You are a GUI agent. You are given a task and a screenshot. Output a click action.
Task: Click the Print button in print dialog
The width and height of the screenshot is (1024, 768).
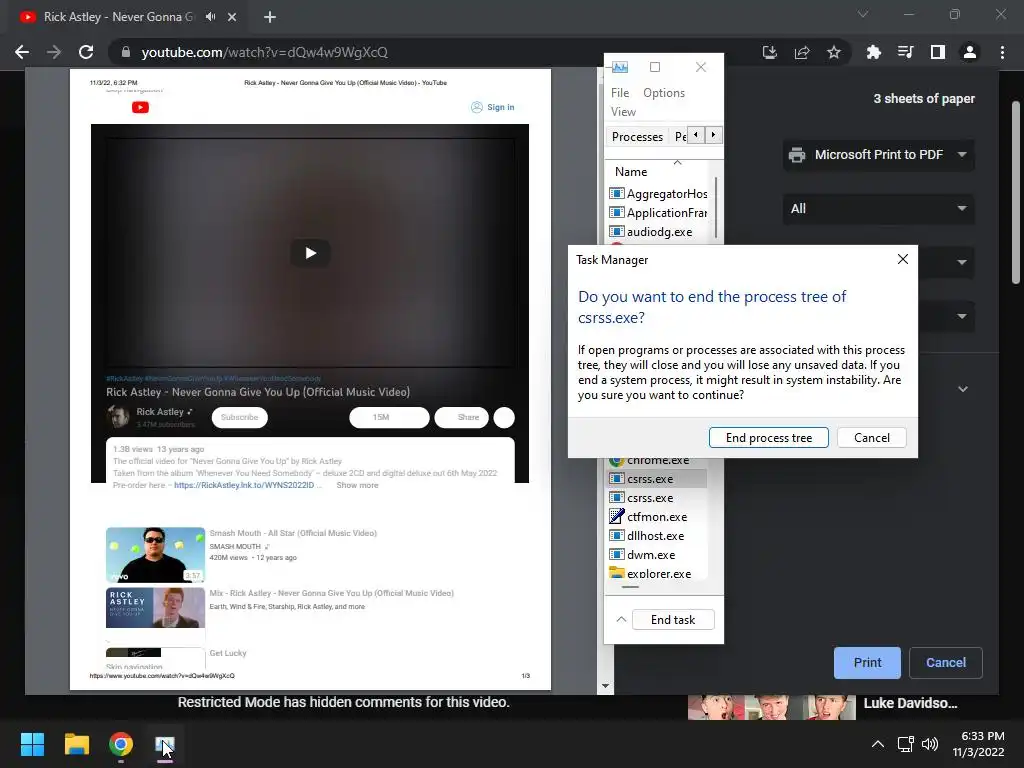[867, 663]
